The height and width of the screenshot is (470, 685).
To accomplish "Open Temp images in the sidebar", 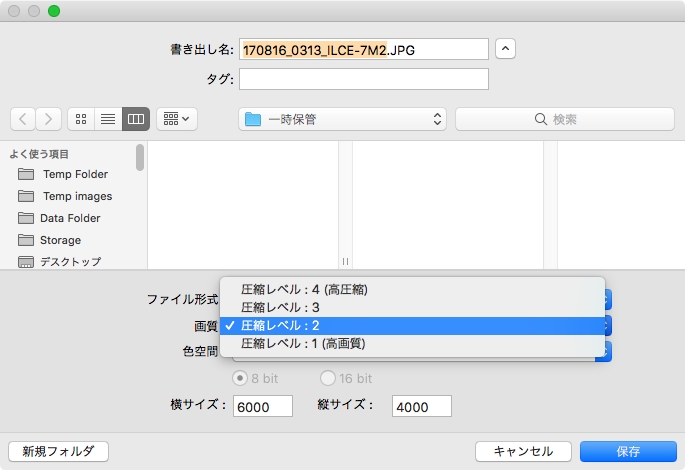I will 72,196.
